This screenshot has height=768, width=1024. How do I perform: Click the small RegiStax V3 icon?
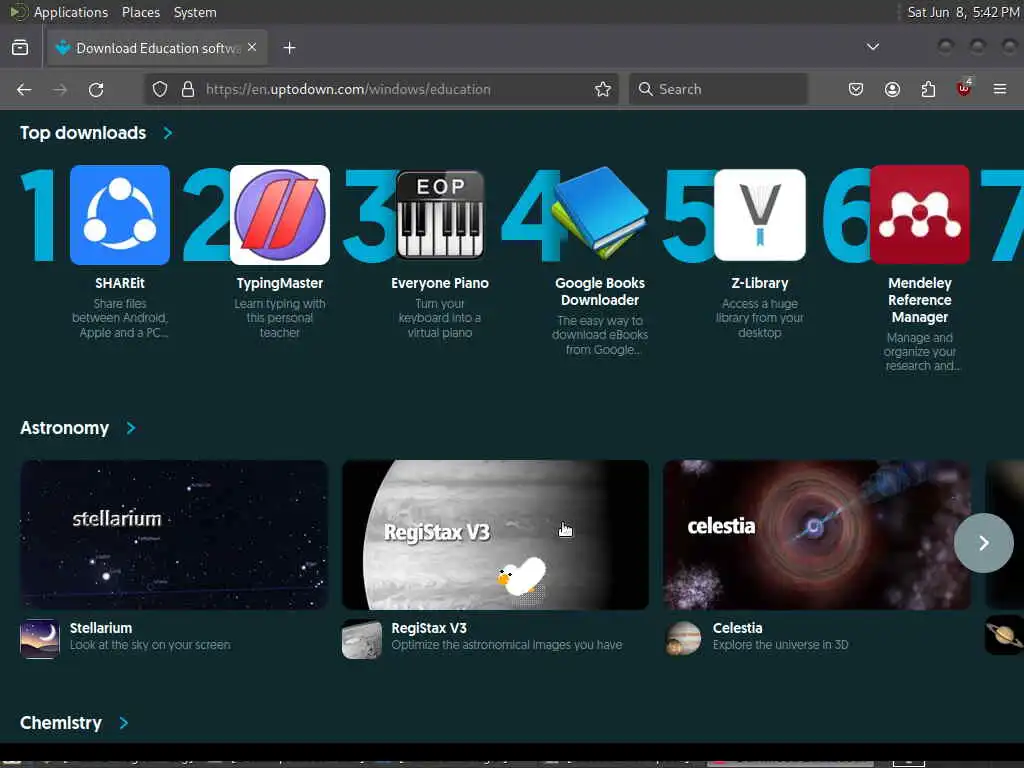click(362, 638)
